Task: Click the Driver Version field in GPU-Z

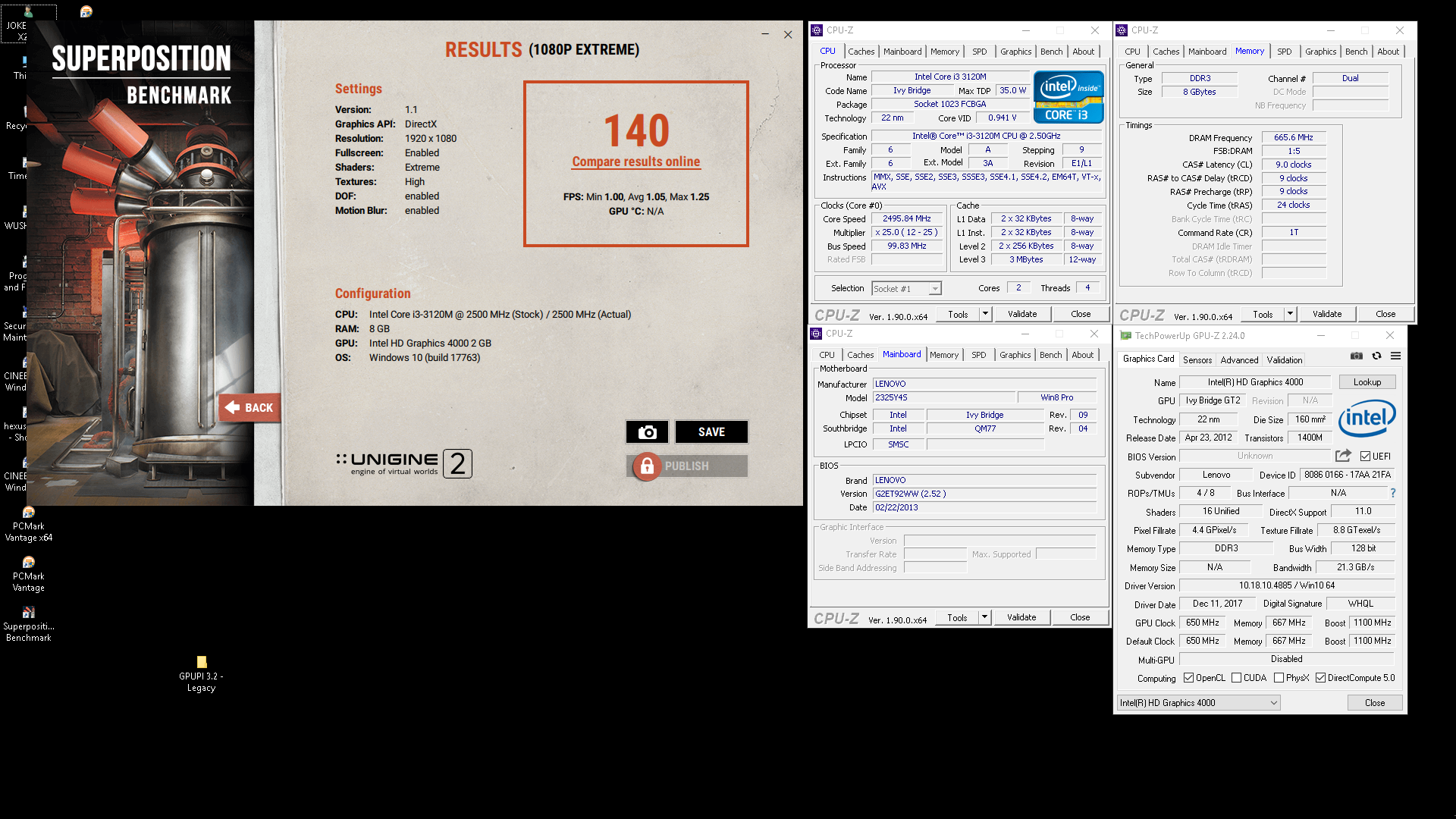Action: coord(1287,585)
